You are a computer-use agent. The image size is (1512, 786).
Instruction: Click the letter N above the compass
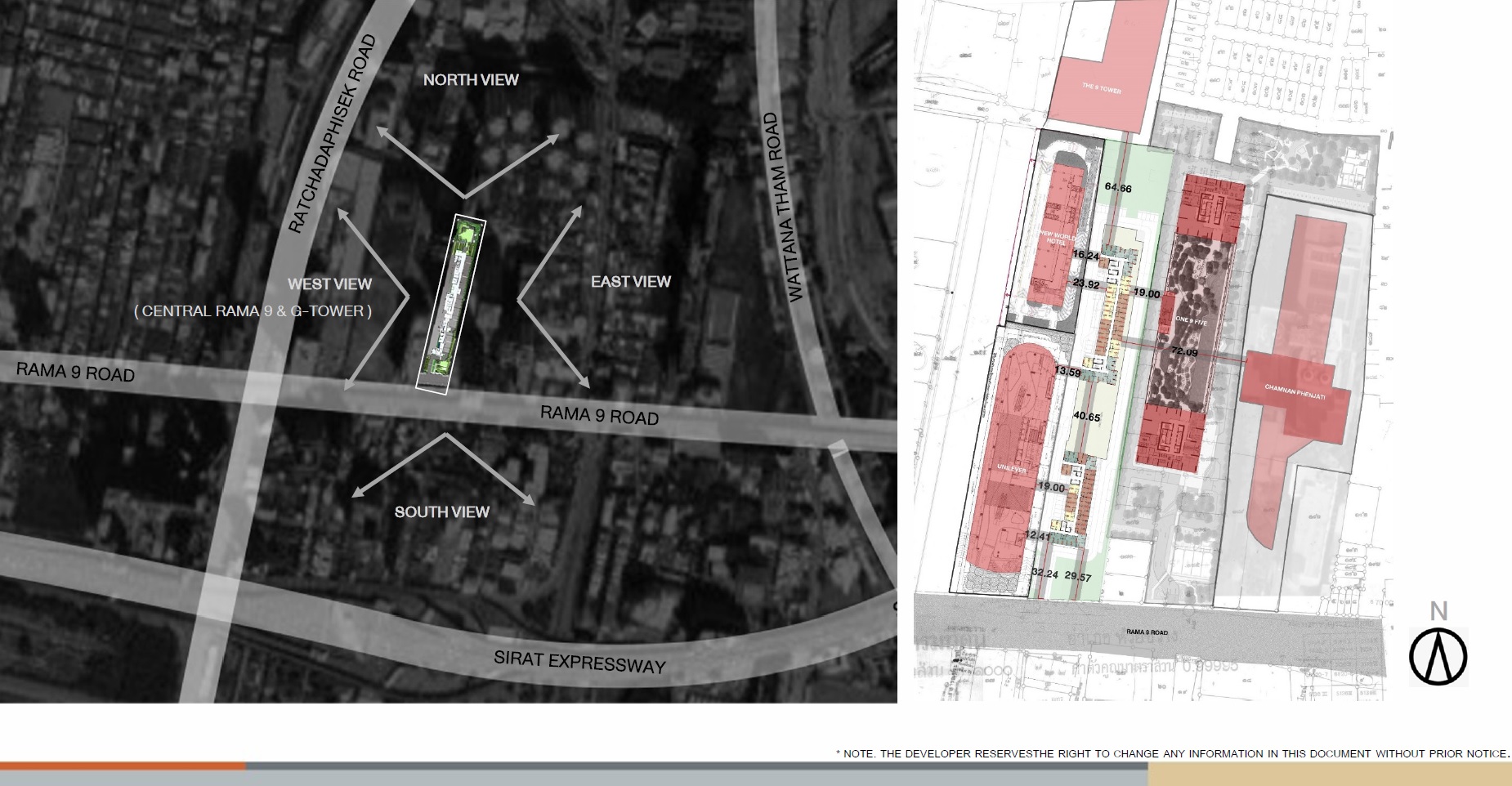pyautogui.click(x=1438, y=611)
